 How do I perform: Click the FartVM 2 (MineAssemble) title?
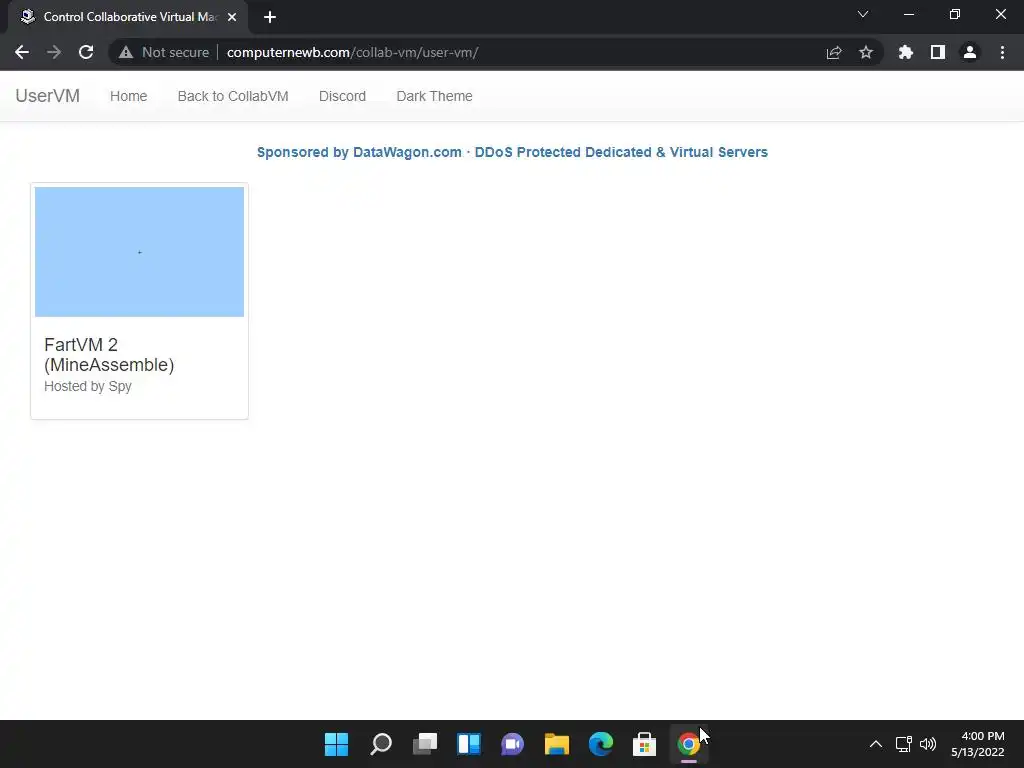point(109,355)
